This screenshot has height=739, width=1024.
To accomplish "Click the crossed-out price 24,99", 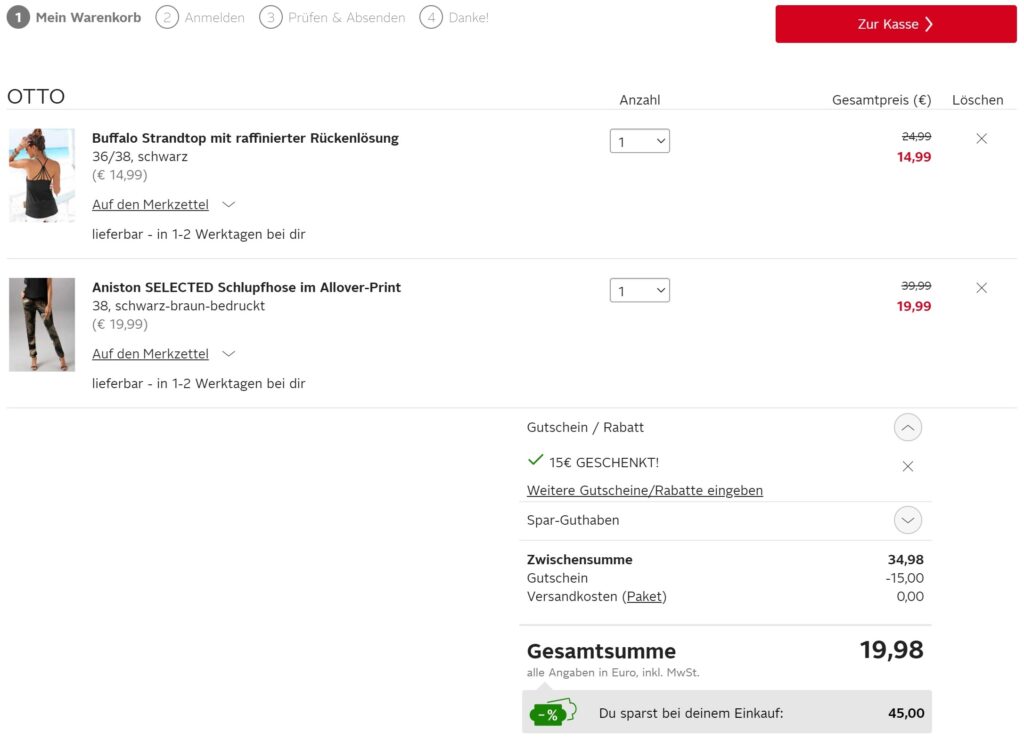I will coord(916,136).
